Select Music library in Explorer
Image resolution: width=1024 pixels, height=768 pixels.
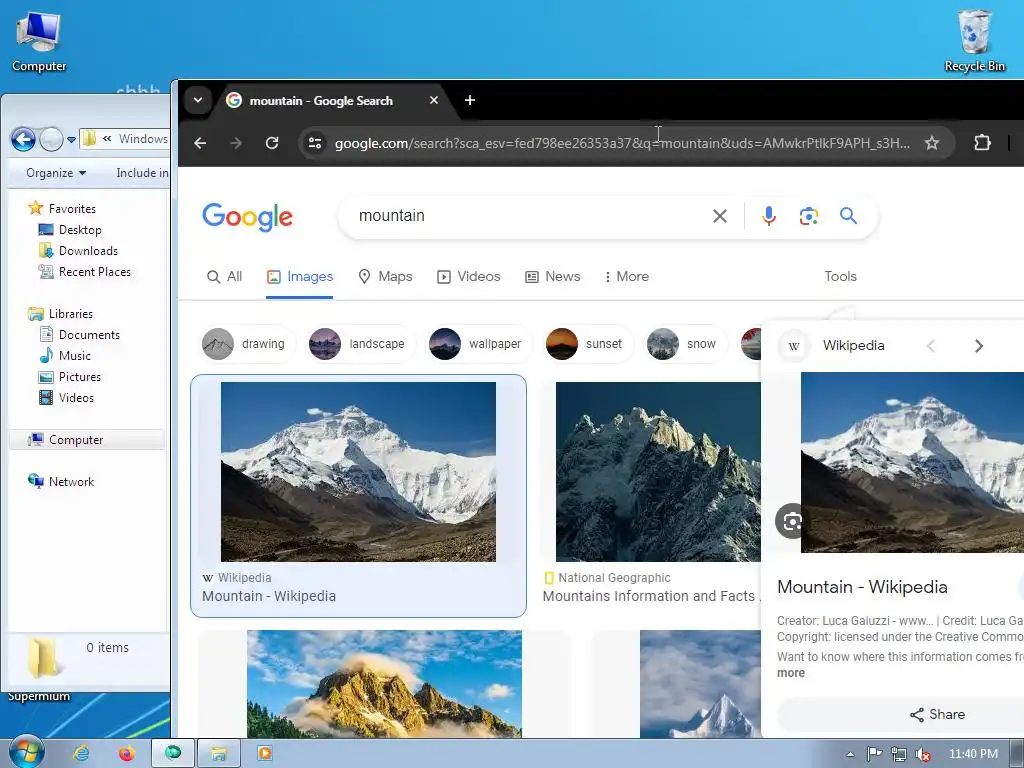65,355
